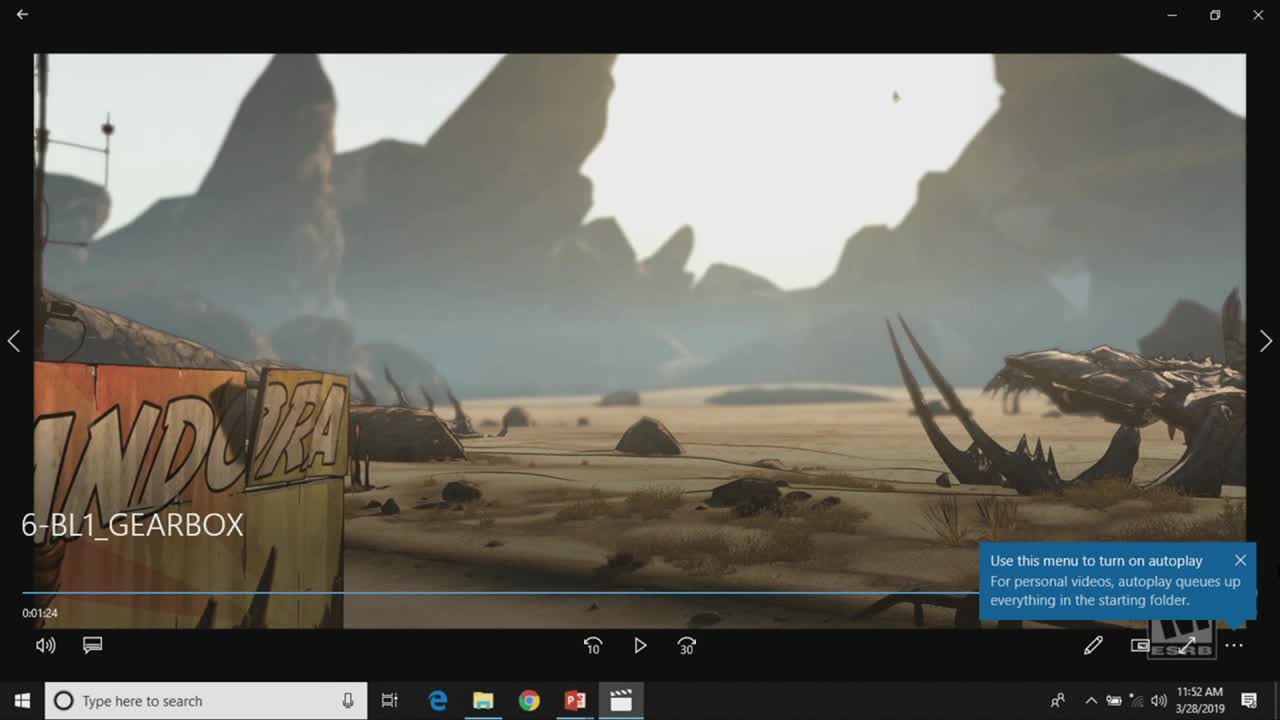Restore down the player window
Screen dimensions: 1280x720
coord(1215,15)
